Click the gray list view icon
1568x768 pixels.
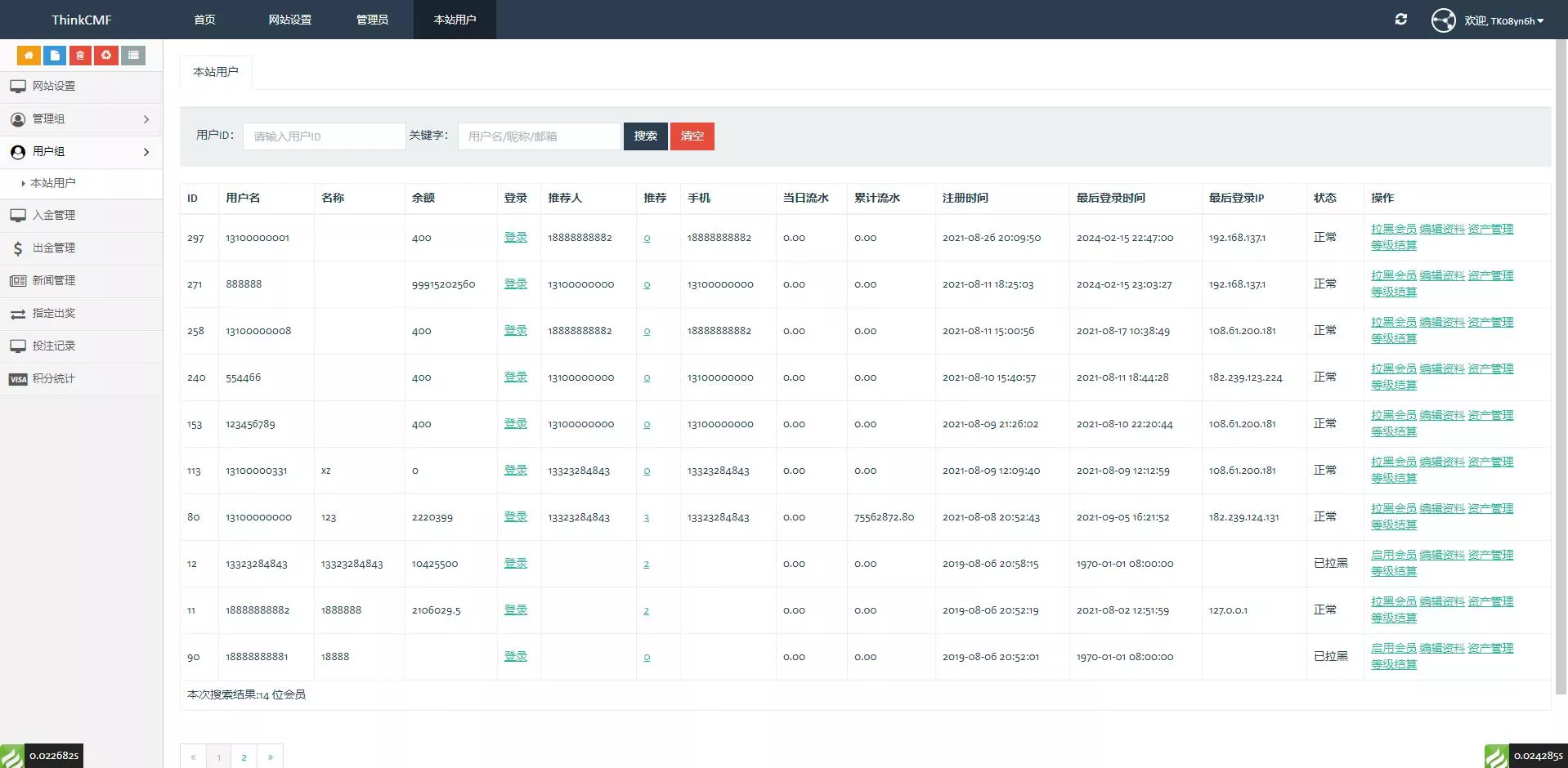coord(133,56)
